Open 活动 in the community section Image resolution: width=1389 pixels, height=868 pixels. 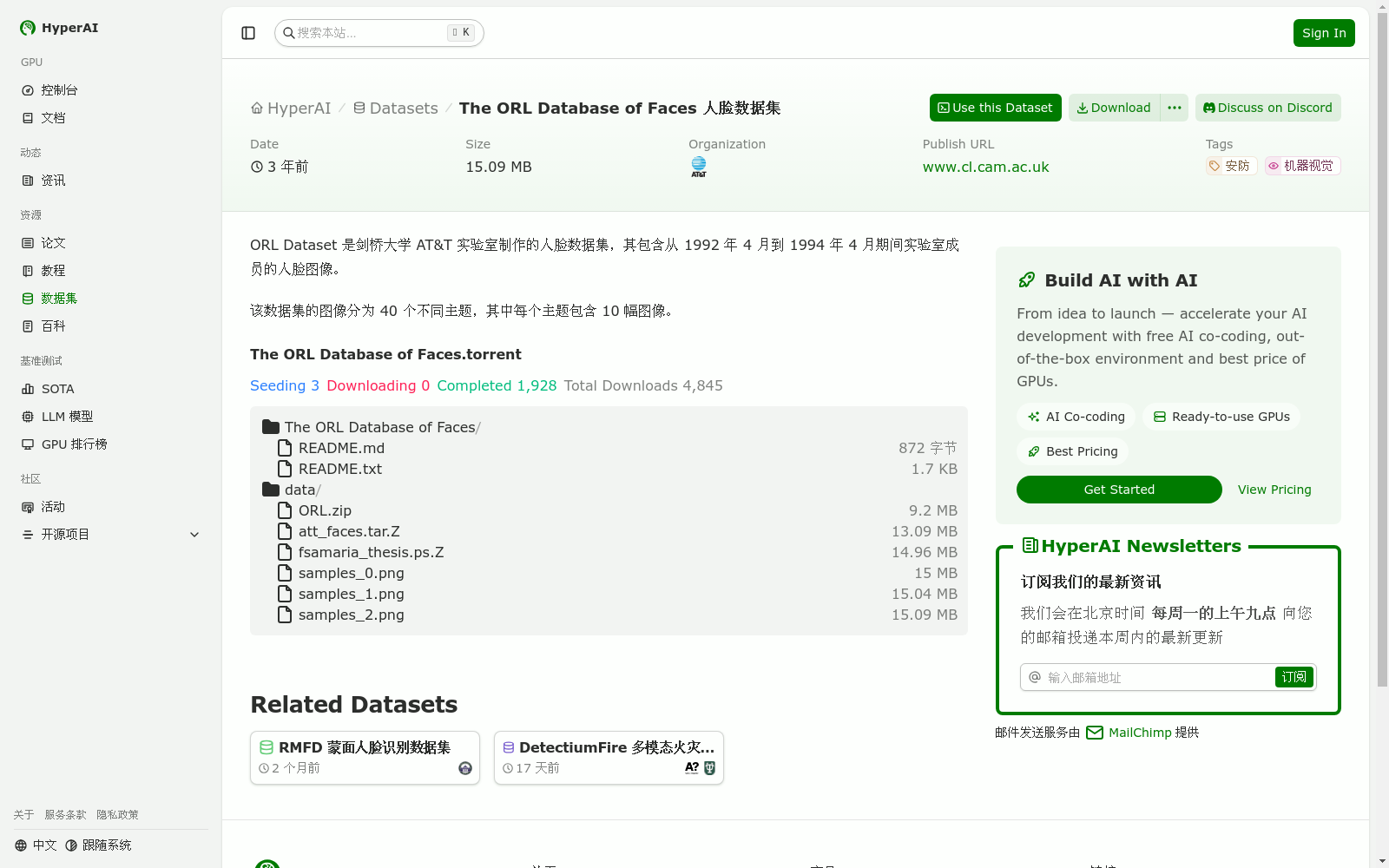point(111,507)
